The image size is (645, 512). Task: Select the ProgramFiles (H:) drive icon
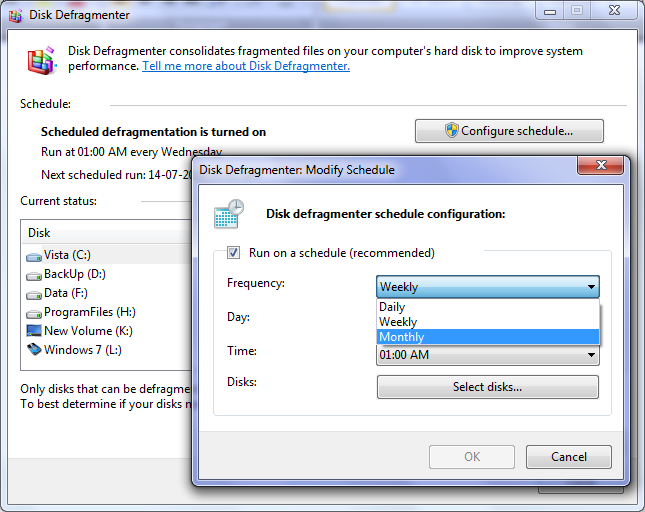pos(34,312)
